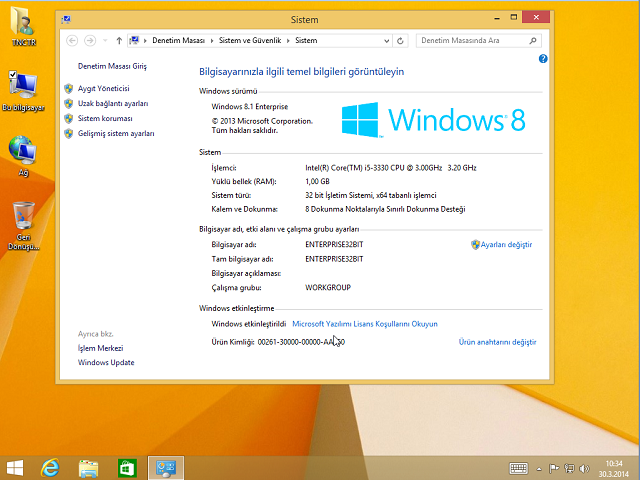This screenshot has width=640, height=480.
Task: Close the Sistem window
Action: click(536, 17)
